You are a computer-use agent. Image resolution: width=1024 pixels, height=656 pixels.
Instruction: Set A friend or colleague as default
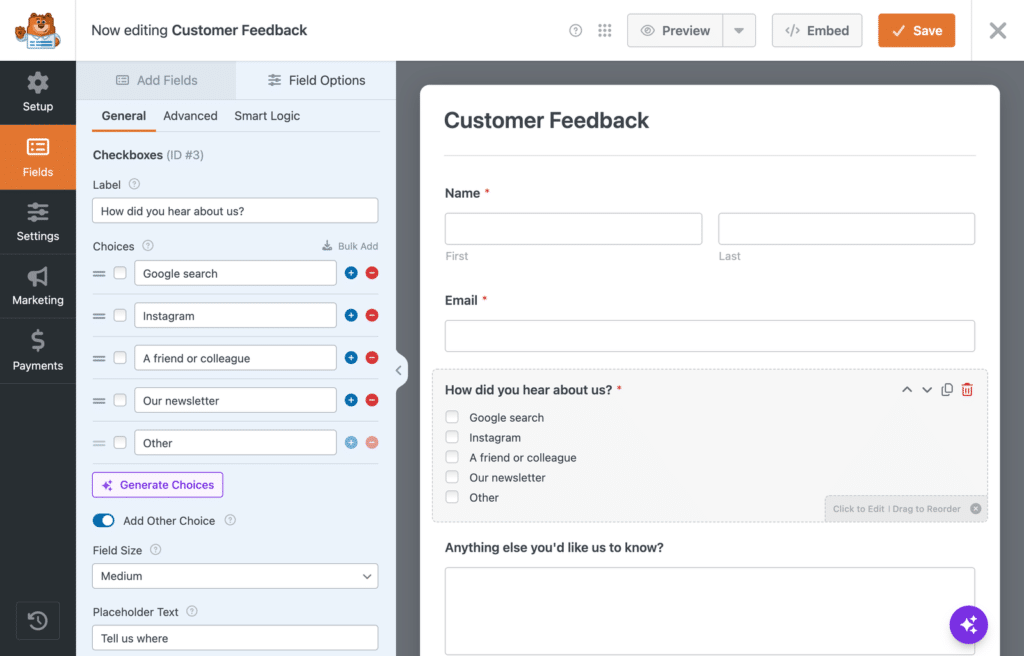pos(120,358)
